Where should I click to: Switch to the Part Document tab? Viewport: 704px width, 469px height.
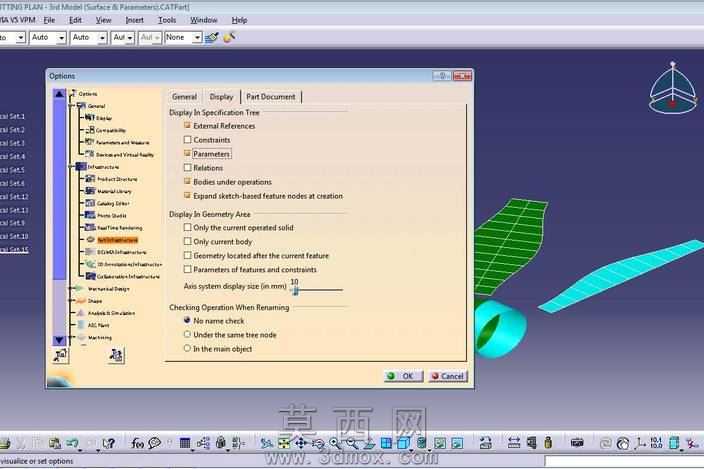click(271, 96)
